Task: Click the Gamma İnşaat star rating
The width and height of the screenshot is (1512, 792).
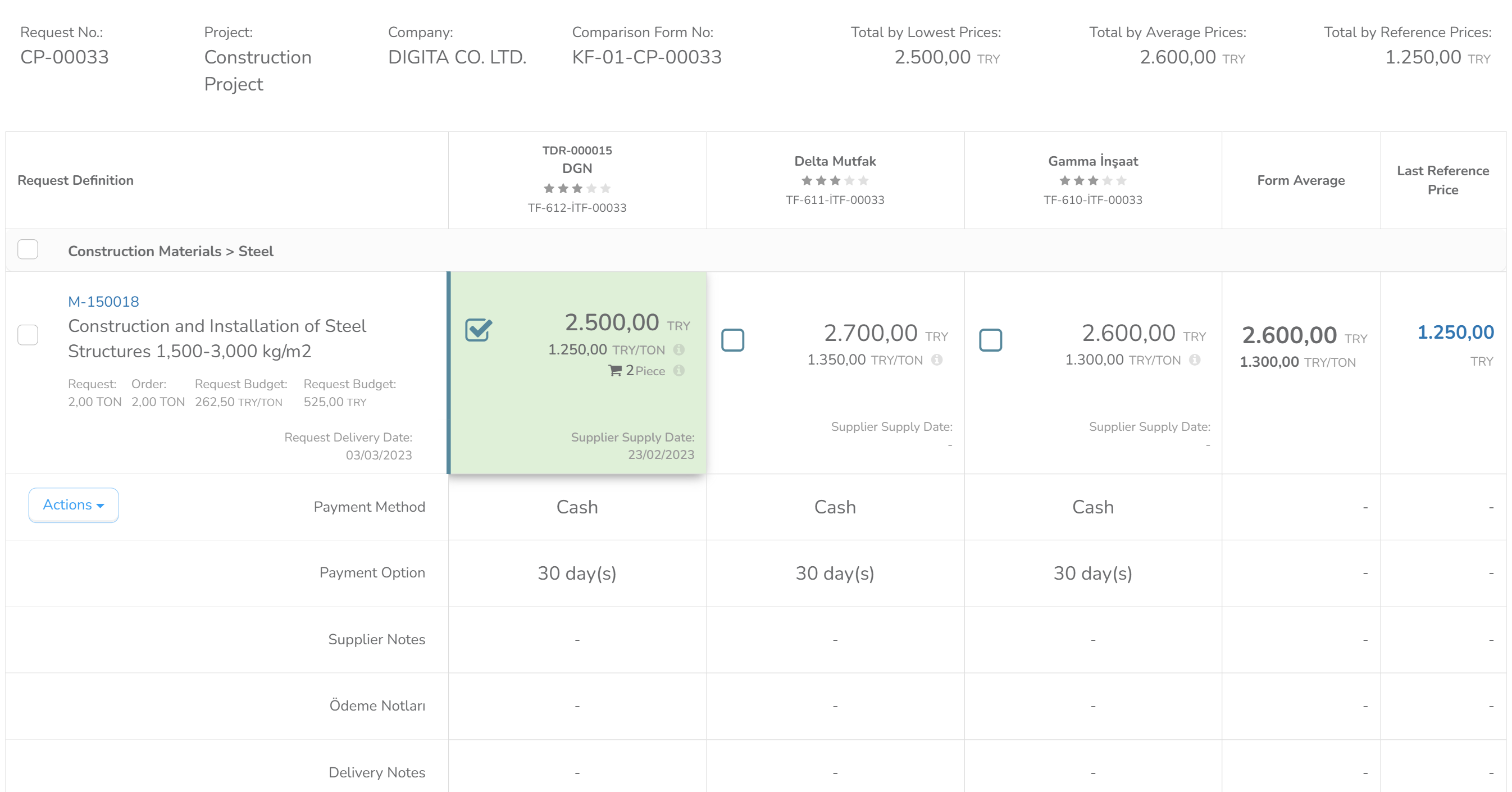Action: [x=1092, y=181]
